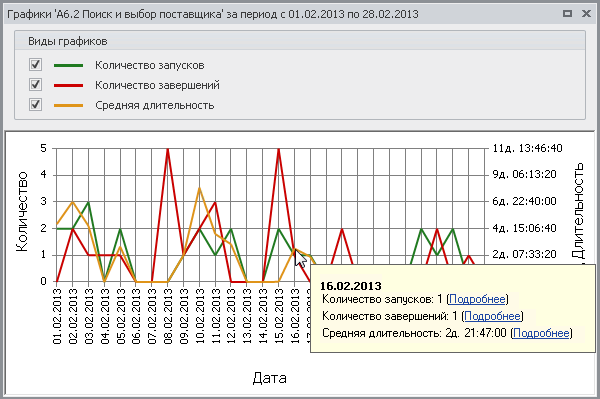
Task: Click the red line legend swatch
Action: coord(68,85)
